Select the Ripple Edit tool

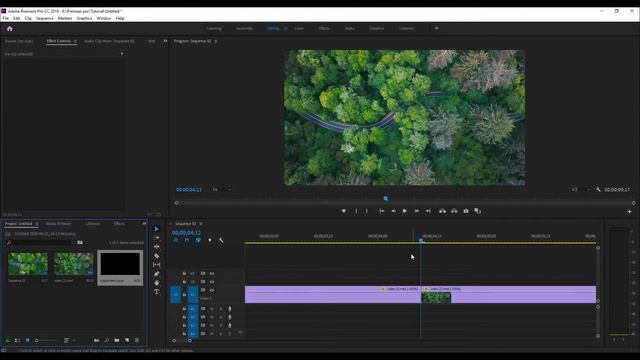click(157, 247)
